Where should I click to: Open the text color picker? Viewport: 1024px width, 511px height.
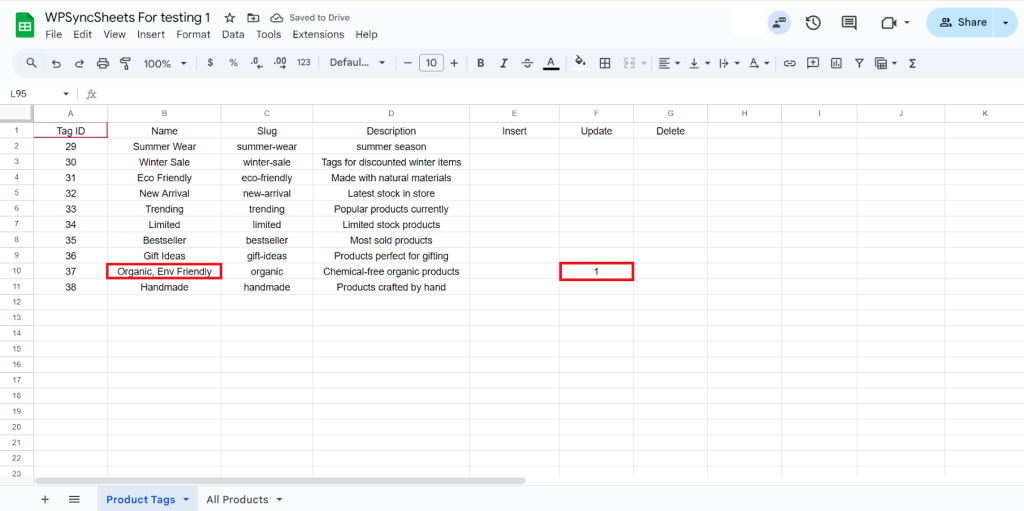551,63
